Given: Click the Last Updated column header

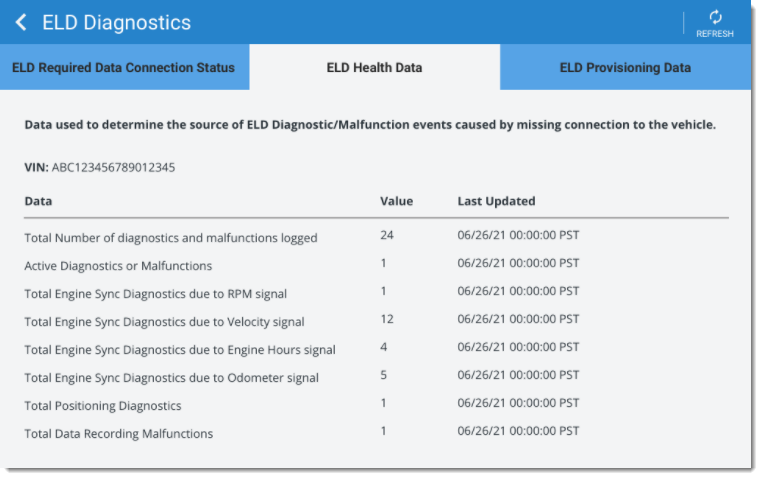Looking at the screenshot, I should [496, 201].
